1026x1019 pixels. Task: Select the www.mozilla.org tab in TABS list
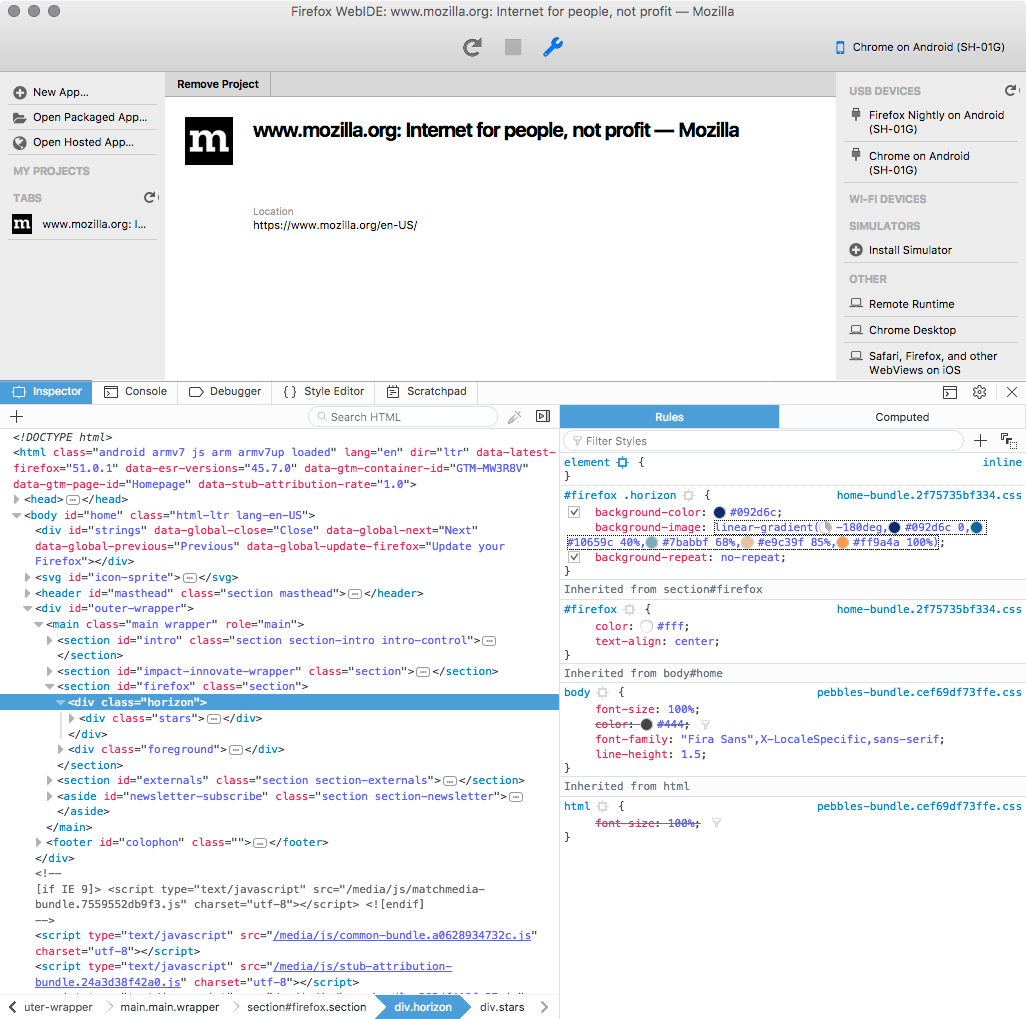pyautogui.click(x=82, y=224)
